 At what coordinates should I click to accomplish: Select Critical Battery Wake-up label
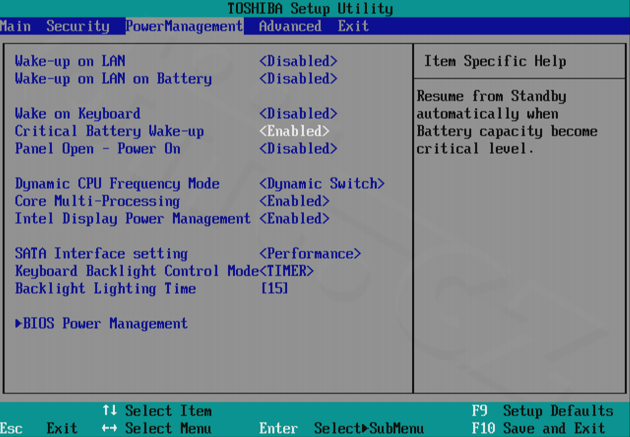coord(109,131)
